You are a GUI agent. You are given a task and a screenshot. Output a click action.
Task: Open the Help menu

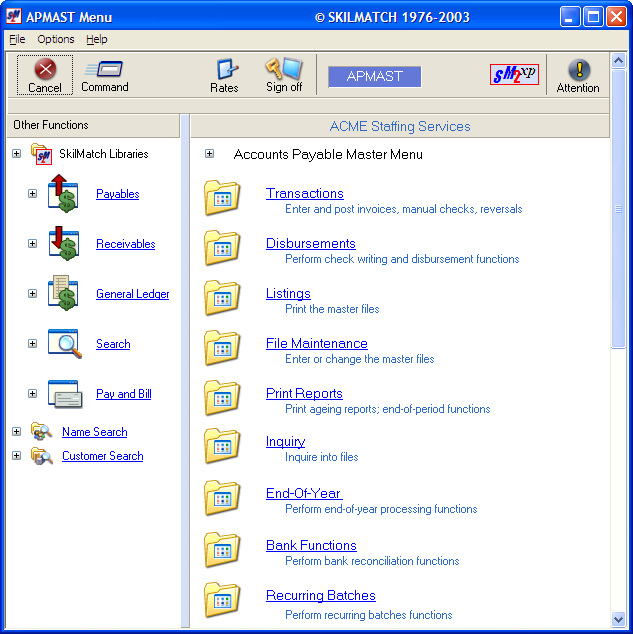click(x=97, y=39)
